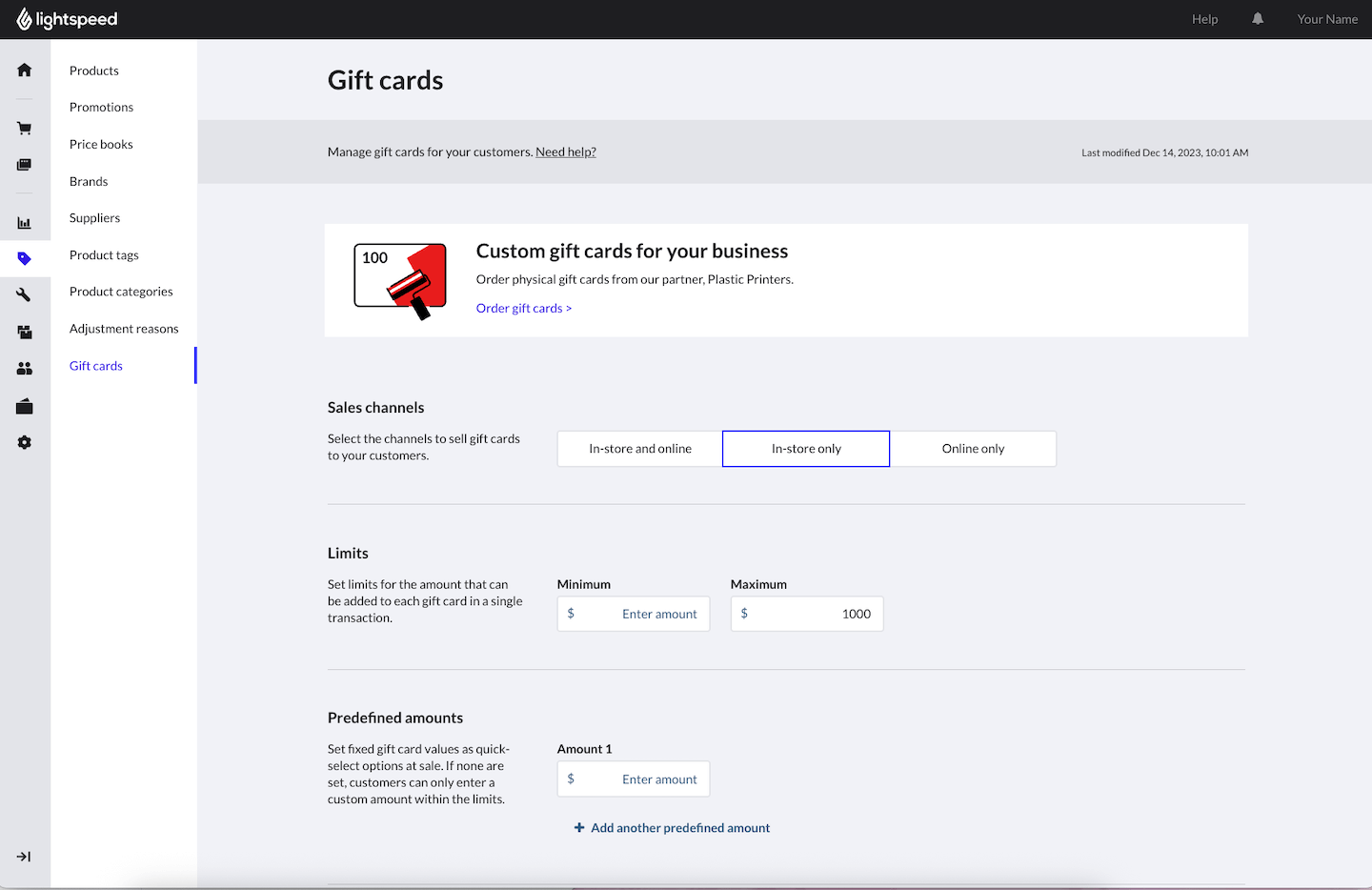The image size is (1372, 890).
Task: Select the "In-store and online" sales channel
Action: pyautogui.click(x=640, y=449)
